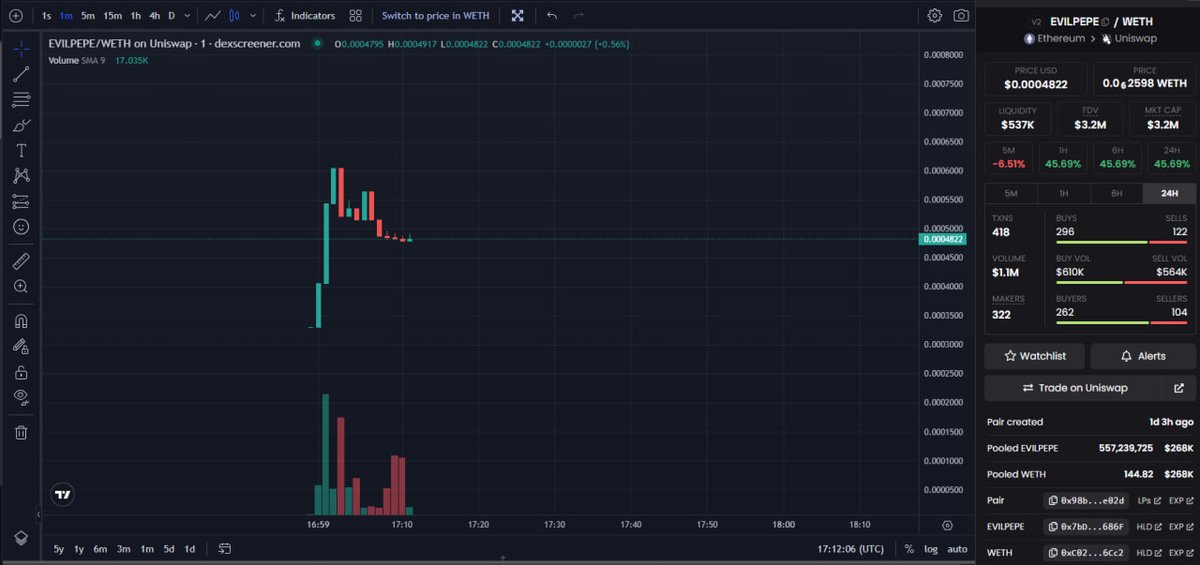Expand the chart style dropdown arrow
Screen dimensions: 1200x565
tap(253, 16)
